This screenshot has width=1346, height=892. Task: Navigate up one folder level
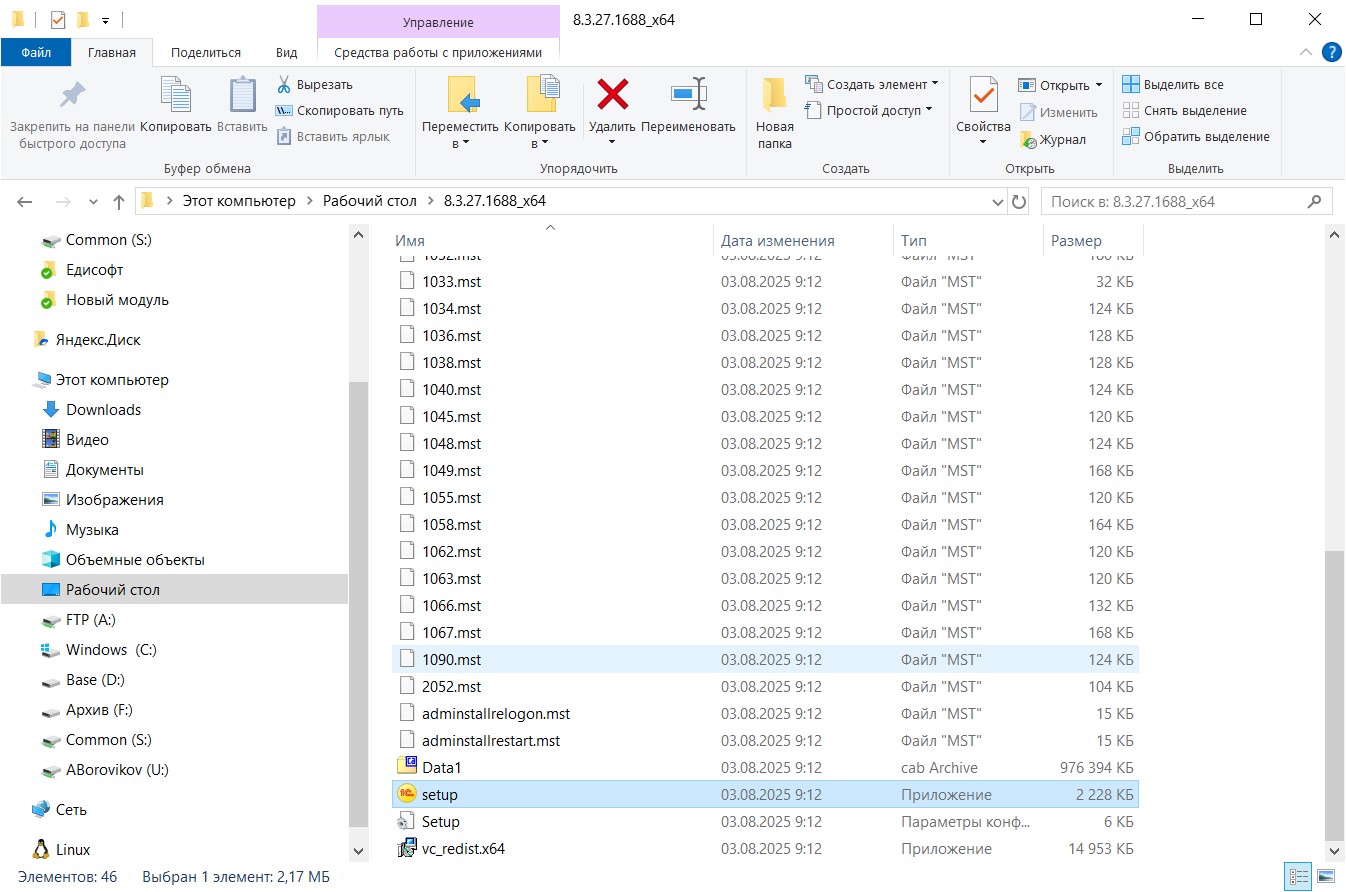point(119,202)
